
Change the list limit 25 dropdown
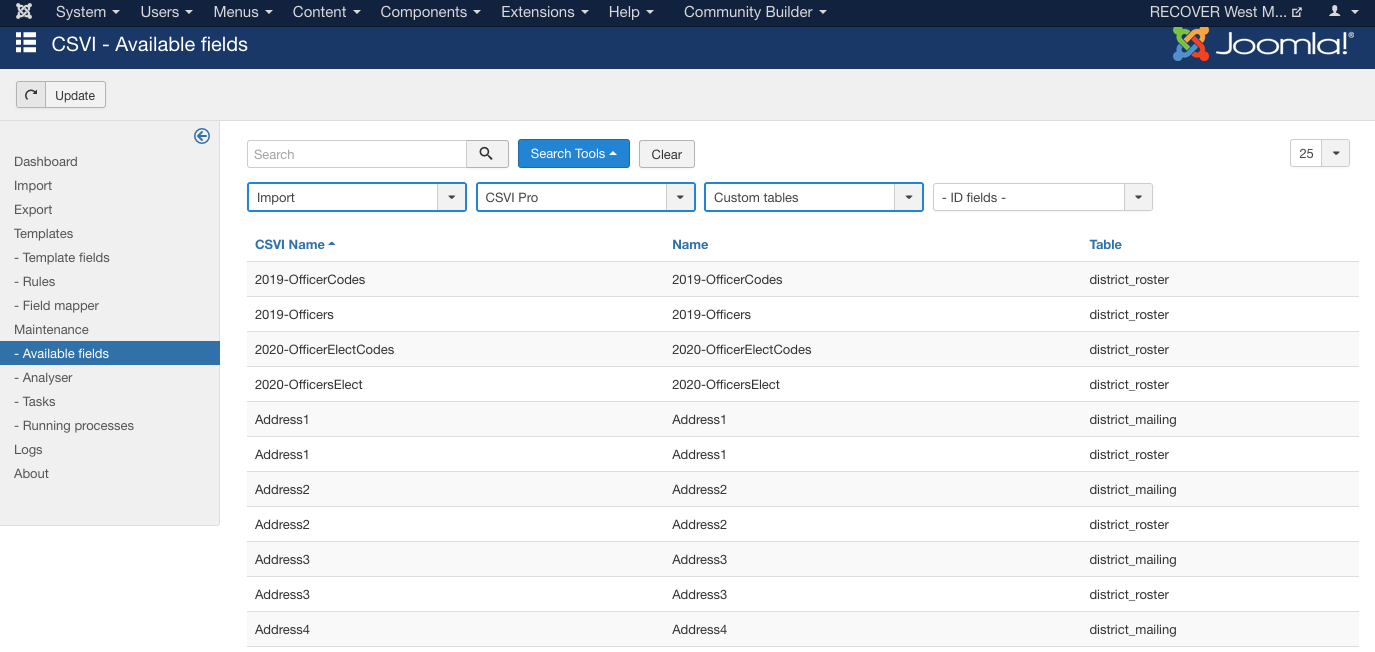coord(1319,154)
